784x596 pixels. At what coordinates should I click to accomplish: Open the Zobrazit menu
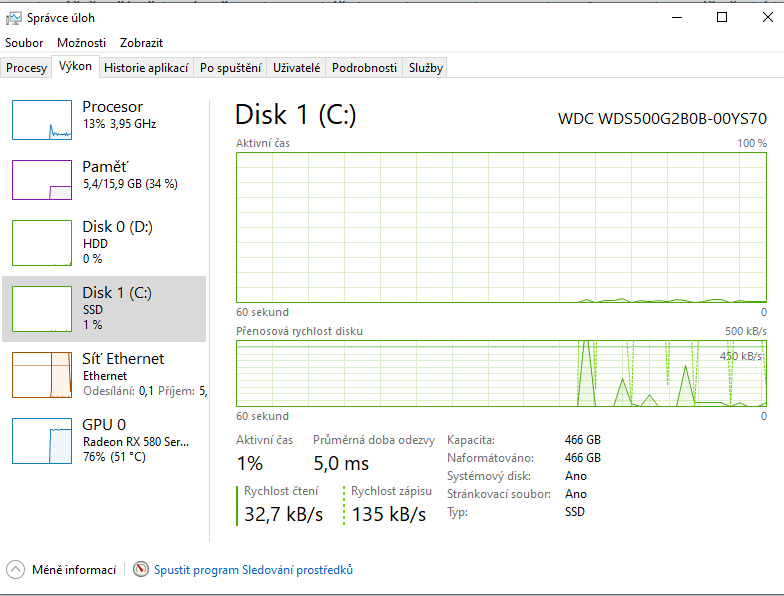[x=141, y=43]
